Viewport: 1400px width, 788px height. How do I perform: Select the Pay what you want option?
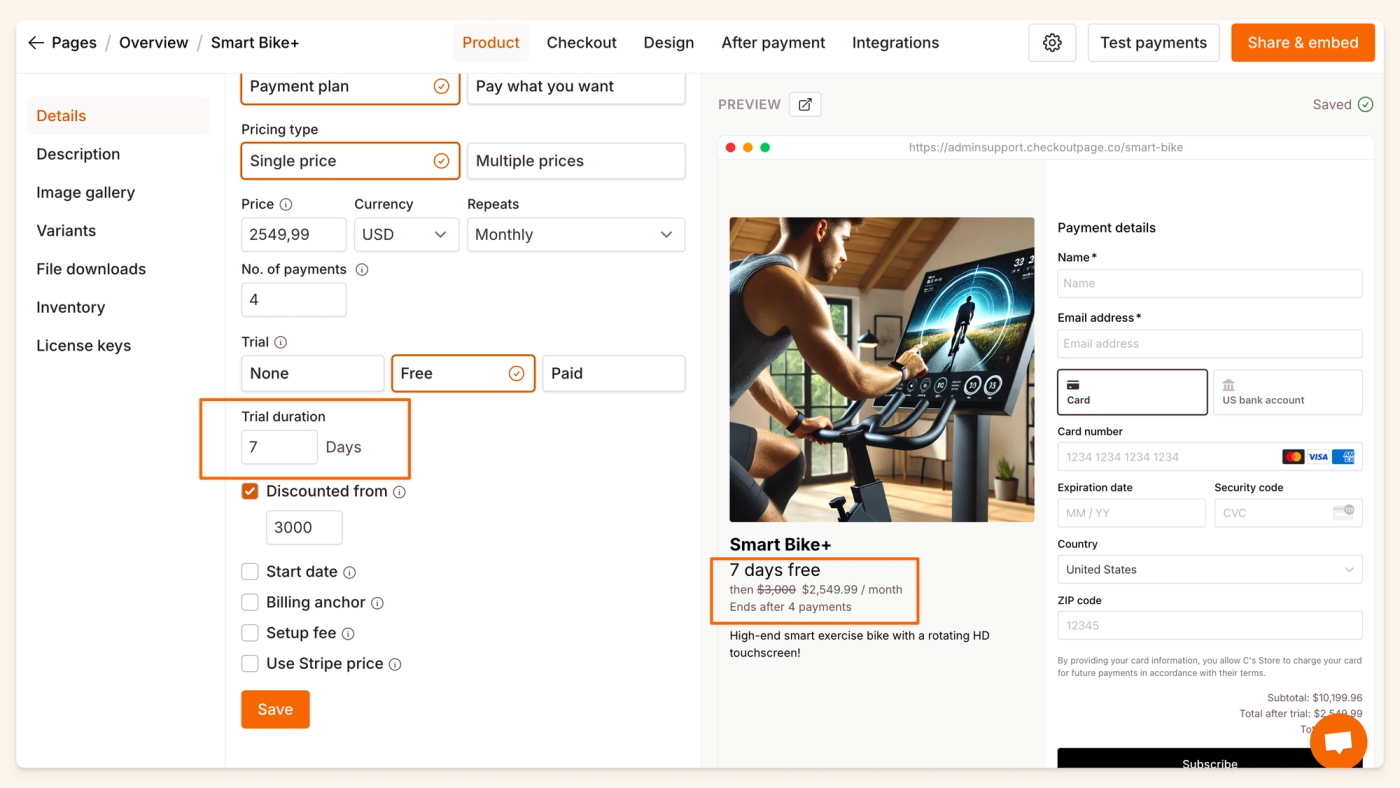click(576, 86)
